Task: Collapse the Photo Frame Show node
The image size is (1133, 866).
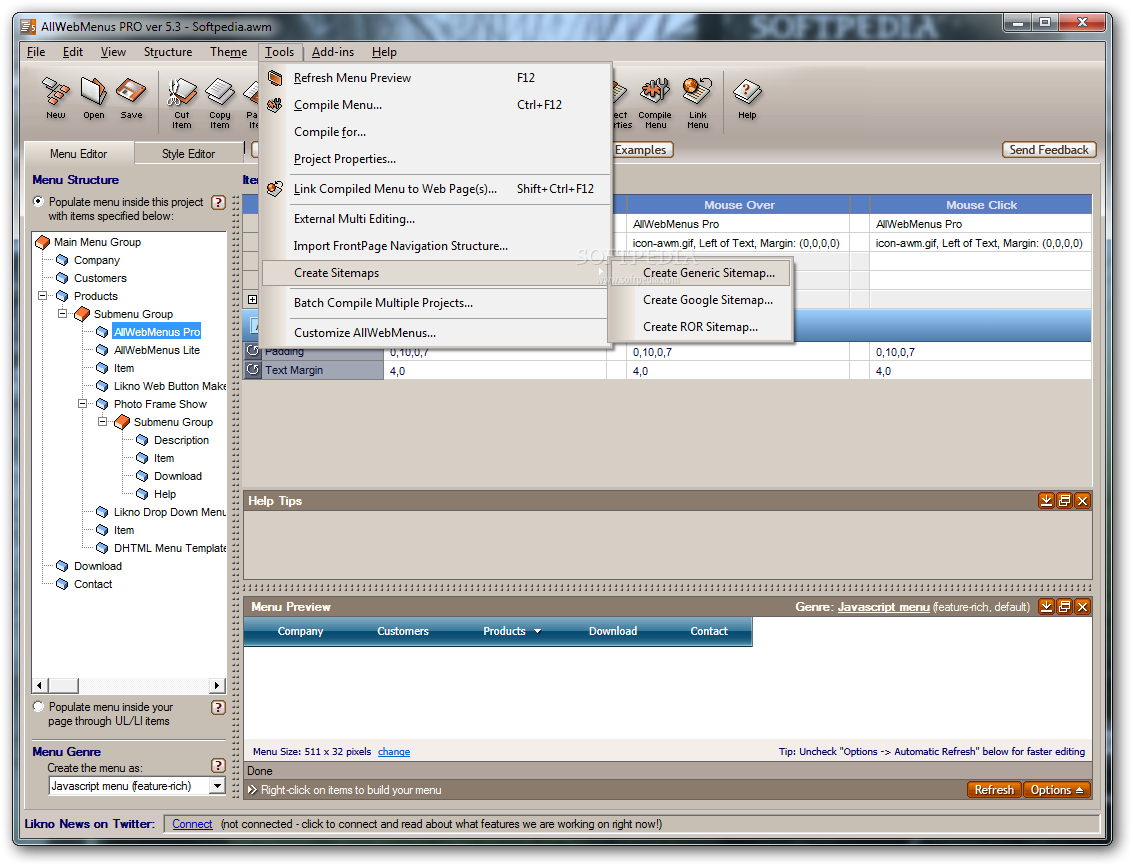Action: tap(82, 404)
